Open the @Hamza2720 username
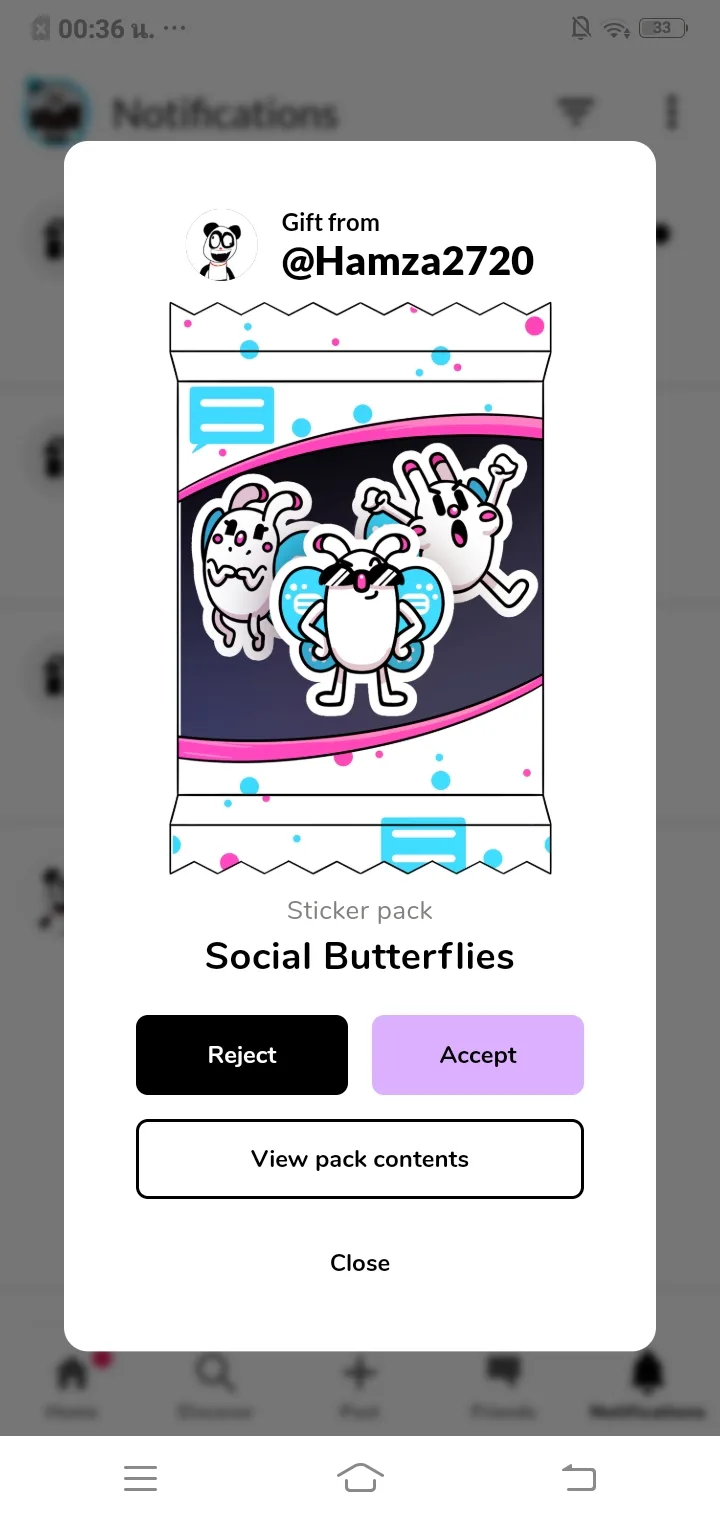The image size is (720, 1520). click(408, 262)
